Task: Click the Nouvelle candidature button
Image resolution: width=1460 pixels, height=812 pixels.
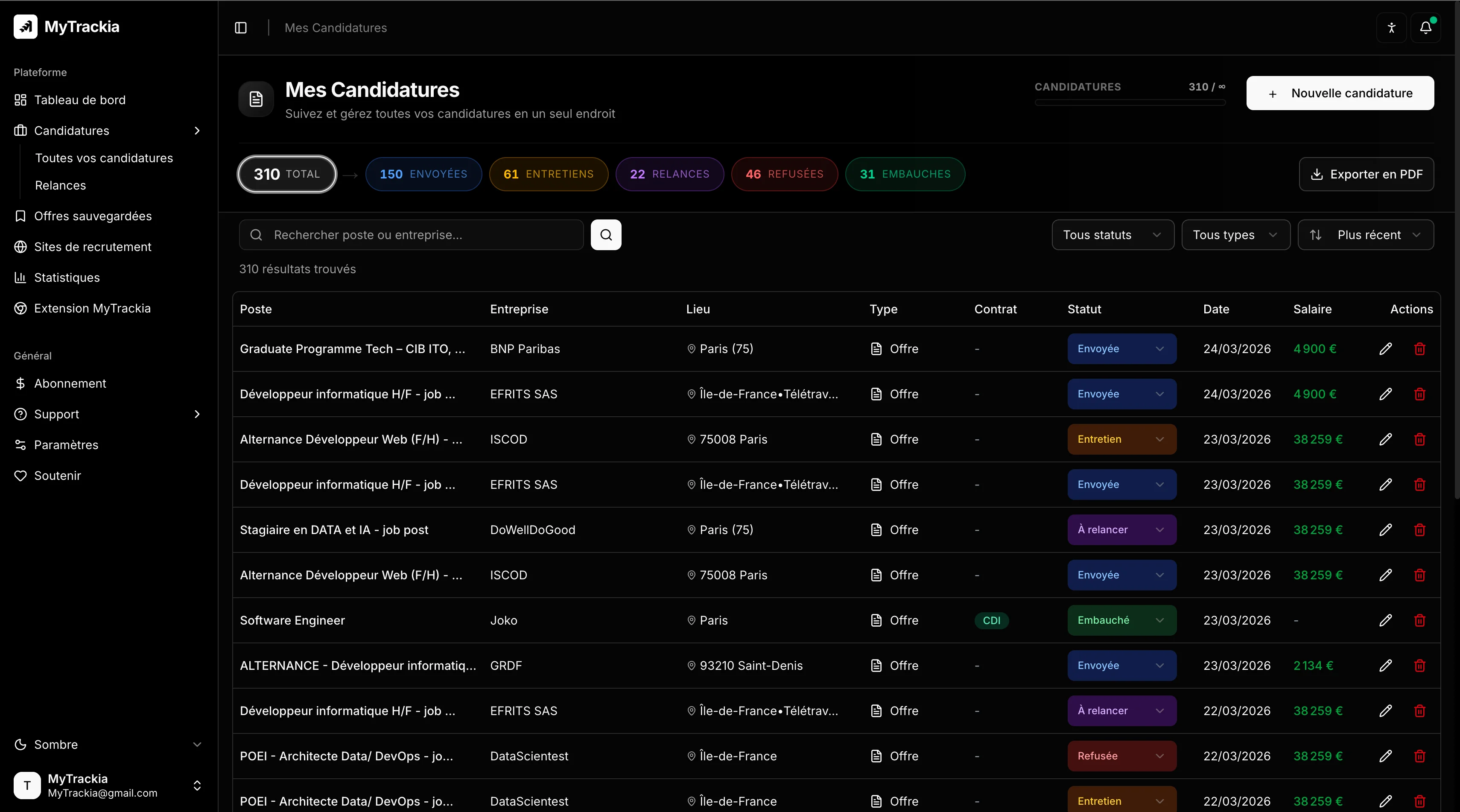Action: pyautogui.click(x=1340, y=93)
